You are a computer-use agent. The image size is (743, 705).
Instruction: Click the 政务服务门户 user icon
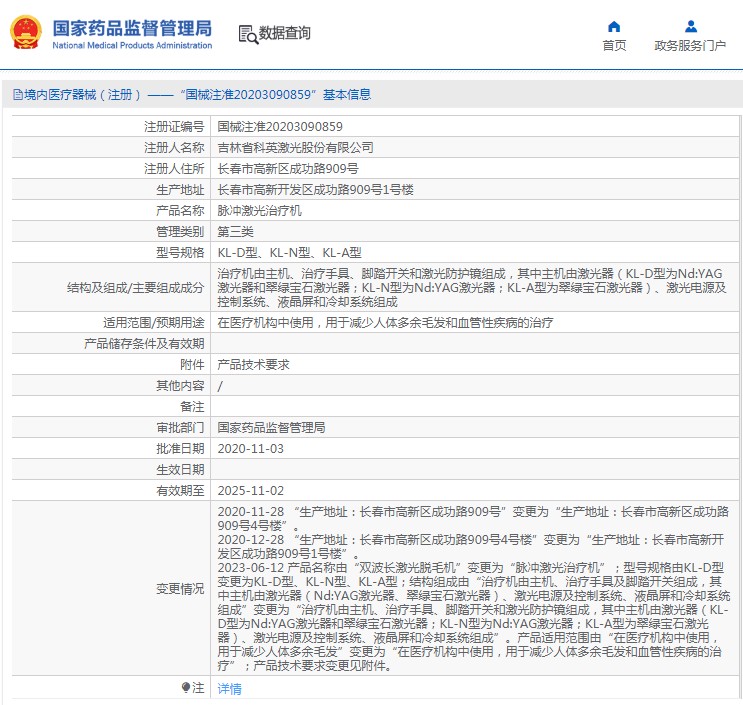coord(691,26)
